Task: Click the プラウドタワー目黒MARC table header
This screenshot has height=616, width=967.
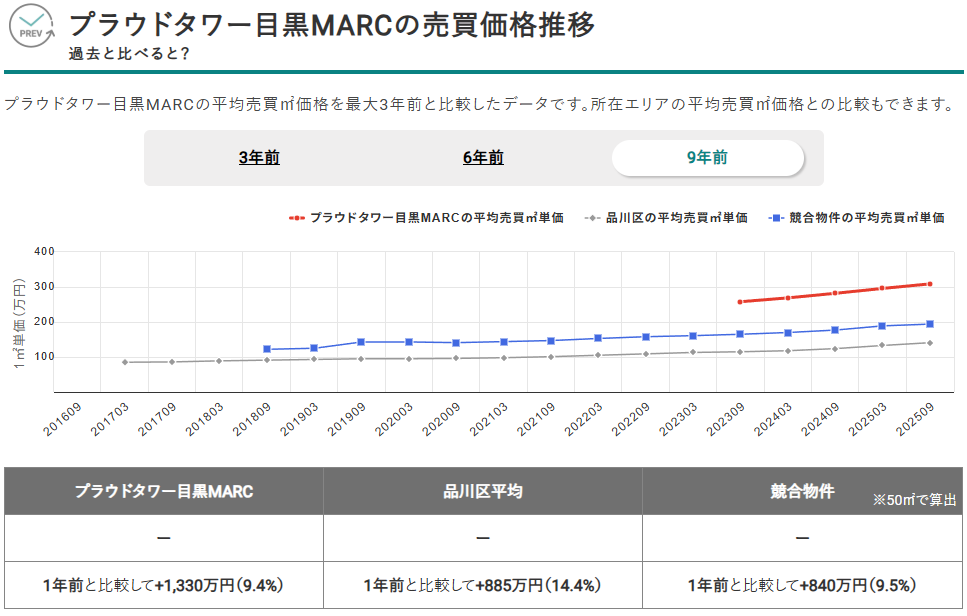Action: 164,491
